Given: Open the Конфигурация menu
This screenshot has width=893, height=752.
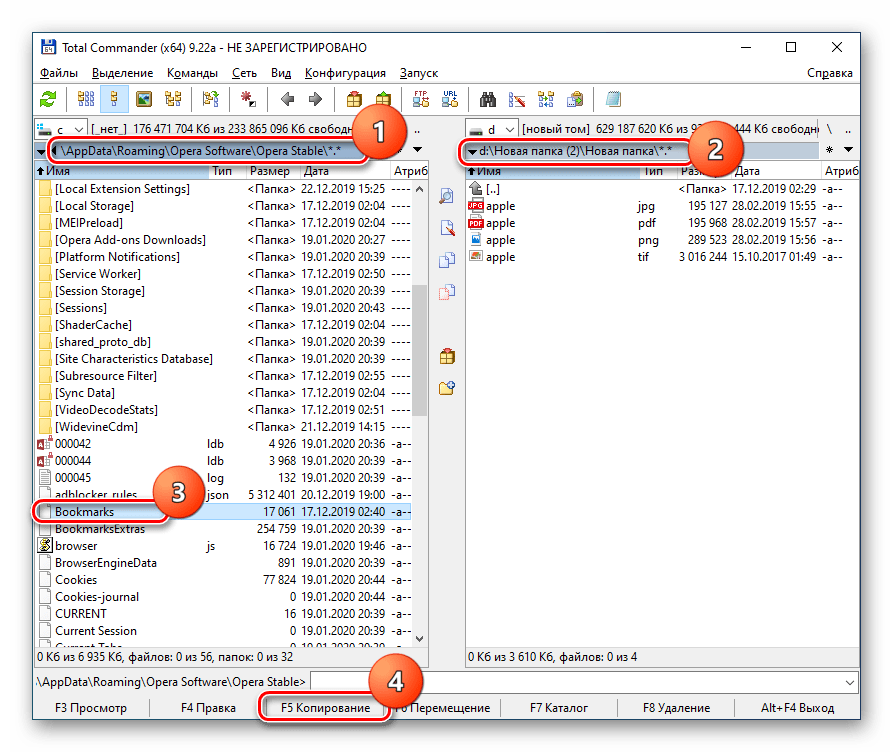Looking at the screenshot, I should (345, 73).
